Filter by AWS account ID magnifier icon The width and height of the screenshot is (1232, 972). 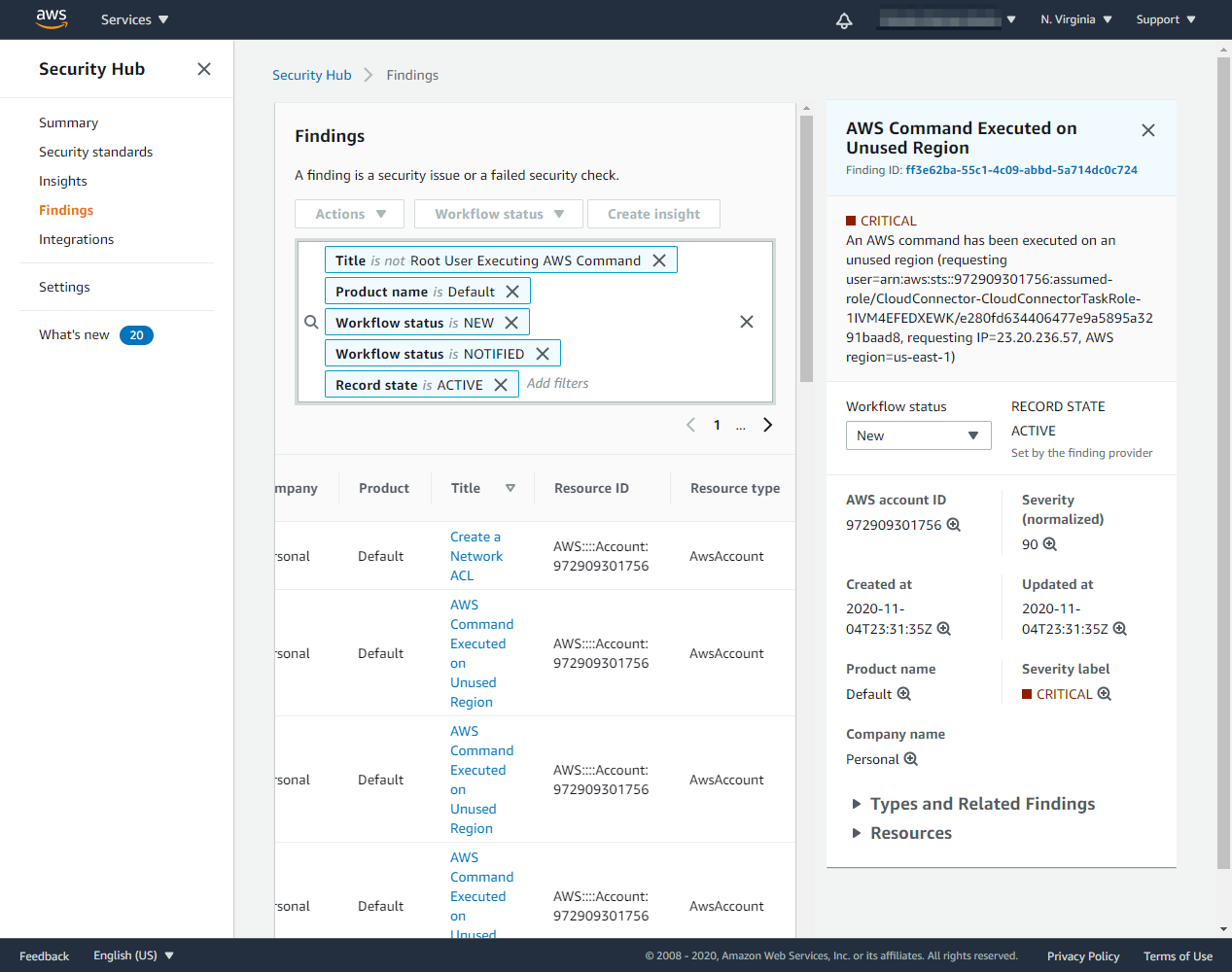pos(954,525)
